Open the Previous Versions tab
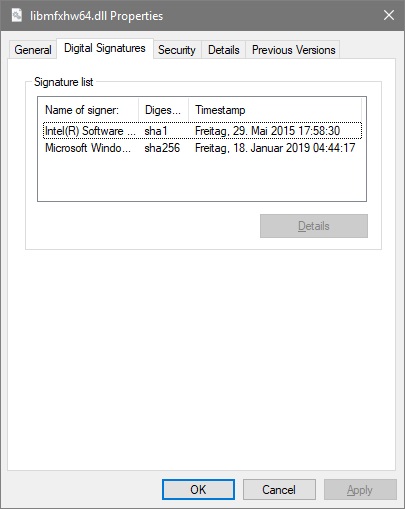Screen dimensions: 405x509 [x=293, y=50]
